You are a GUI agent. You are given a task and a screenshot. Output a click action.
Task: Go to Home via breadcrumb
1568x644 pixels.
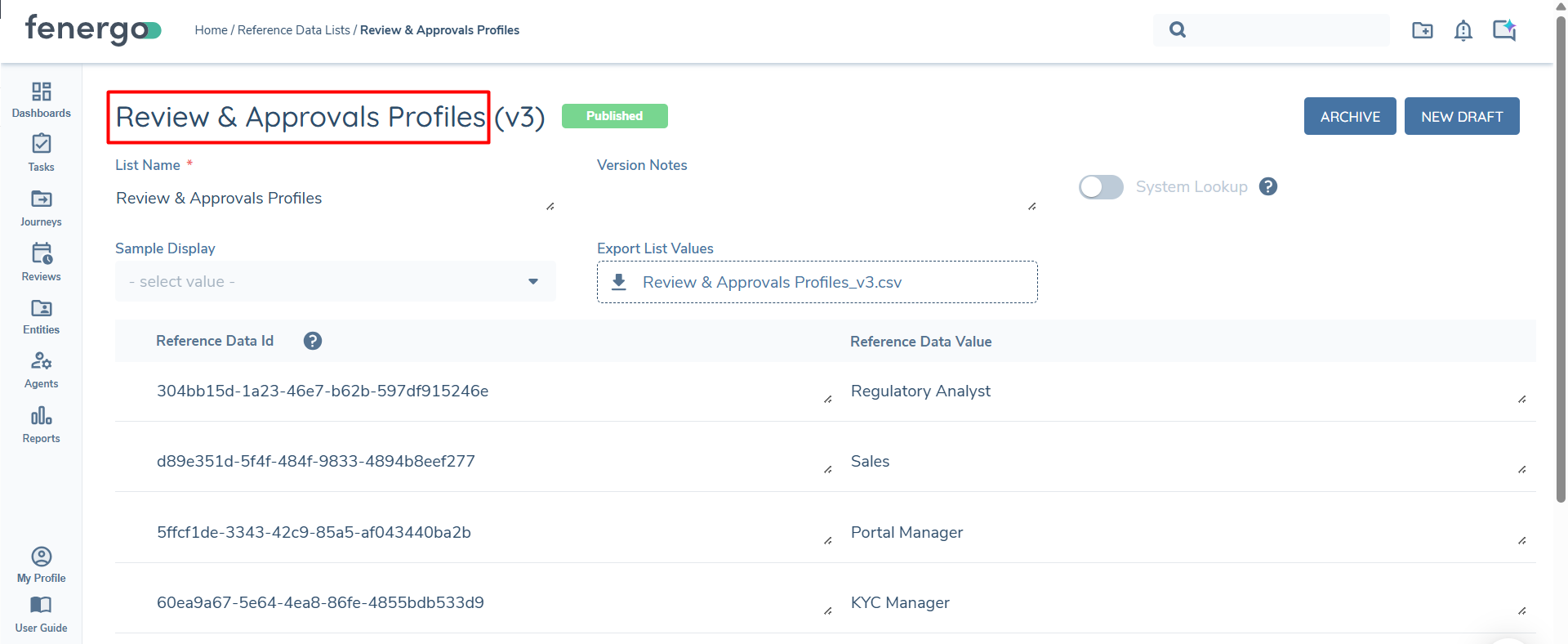pos(211,29)
